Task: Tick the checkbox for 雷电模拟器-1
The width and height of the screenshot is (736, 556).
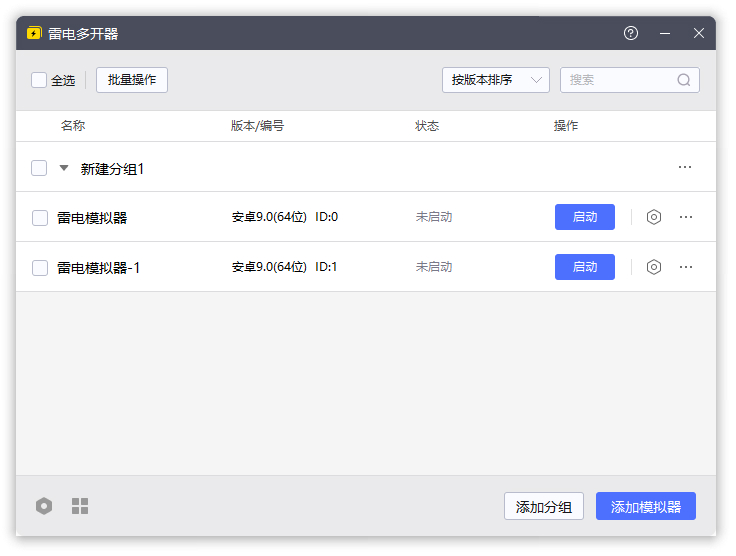Action: (40, 268)
